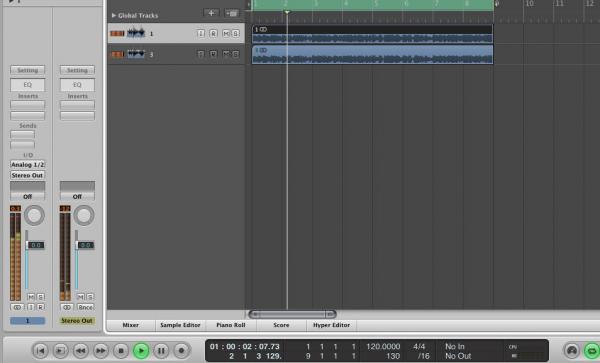This screenshot has width=600, height=363.
Task: Click the horizontal scrollbar thumb in the Arrange area
Action: click(292, 314)
